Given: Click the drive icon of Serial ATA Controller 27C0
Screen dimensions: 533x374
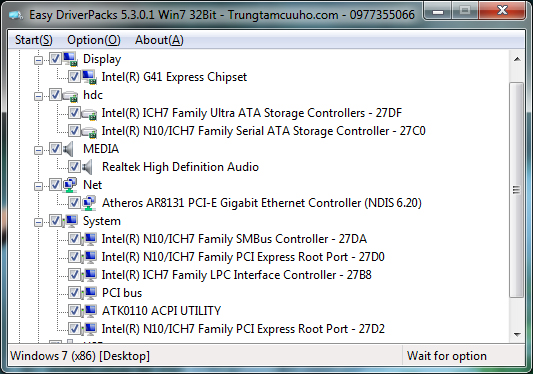Looking at the screenshot, I should coord(89,132).
